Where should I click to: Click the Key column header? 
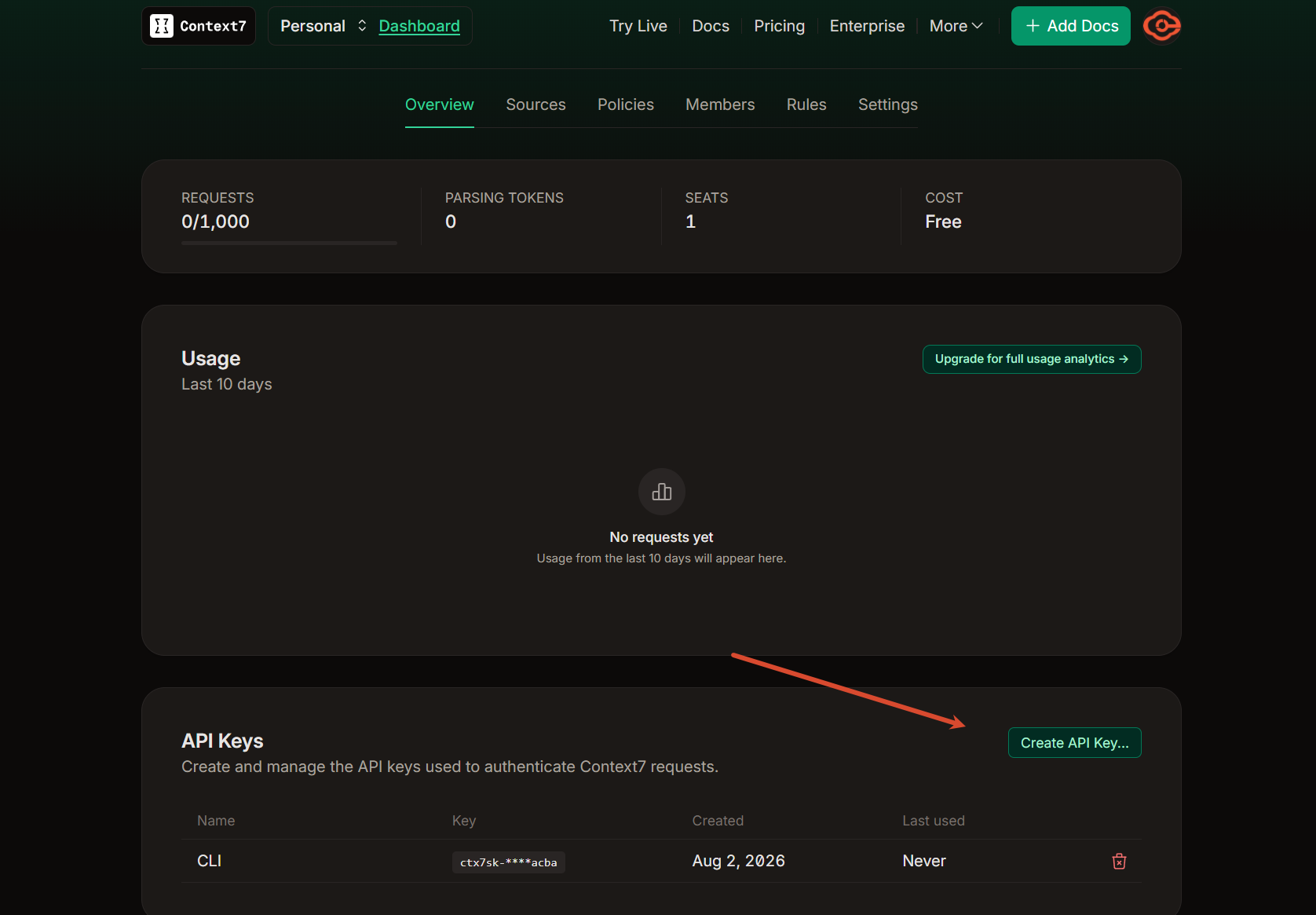(x=464, y=821)
